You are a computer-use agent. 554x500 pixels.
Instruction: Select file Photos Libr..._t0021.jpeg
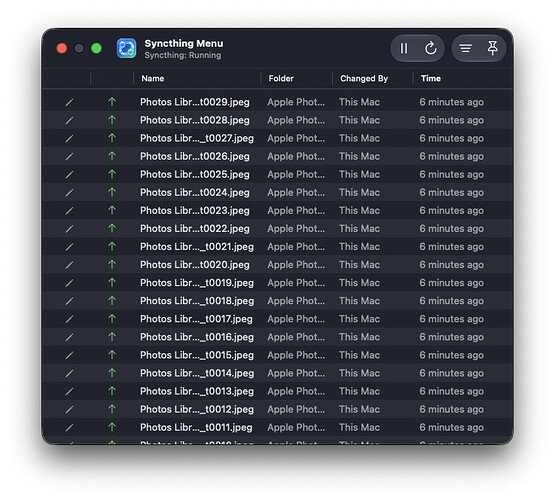(197, 247)
